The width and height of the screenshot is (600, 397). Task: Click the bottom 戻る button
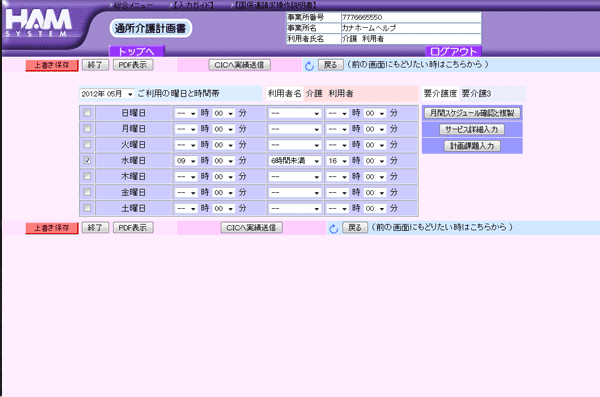point(355,228)
